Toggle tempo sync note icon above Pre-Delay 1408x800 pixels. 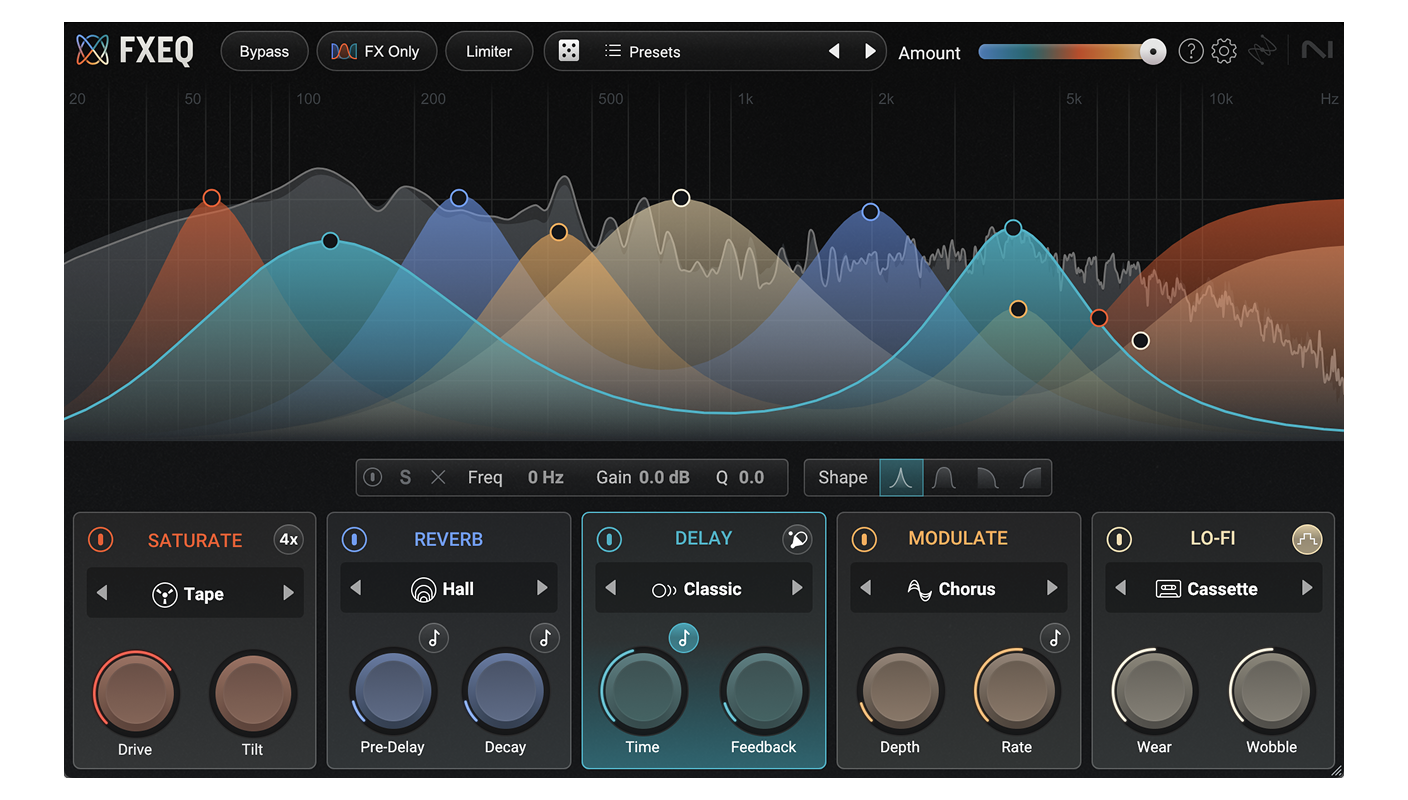click(x=433, y=637)
